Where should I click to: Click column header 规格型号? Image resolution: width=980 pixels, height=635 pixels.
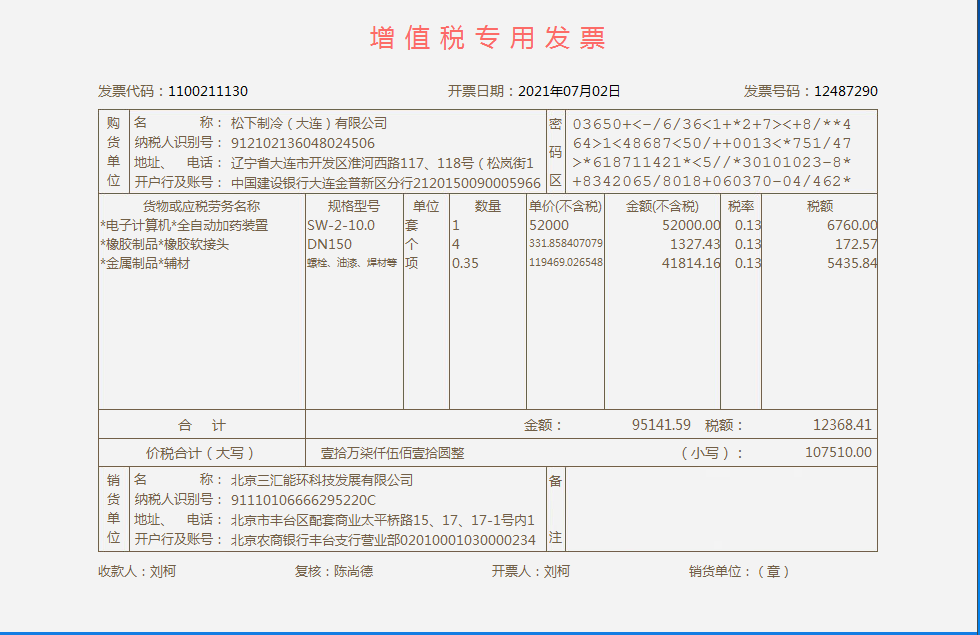pyautogui.click(x=354, y=206)
